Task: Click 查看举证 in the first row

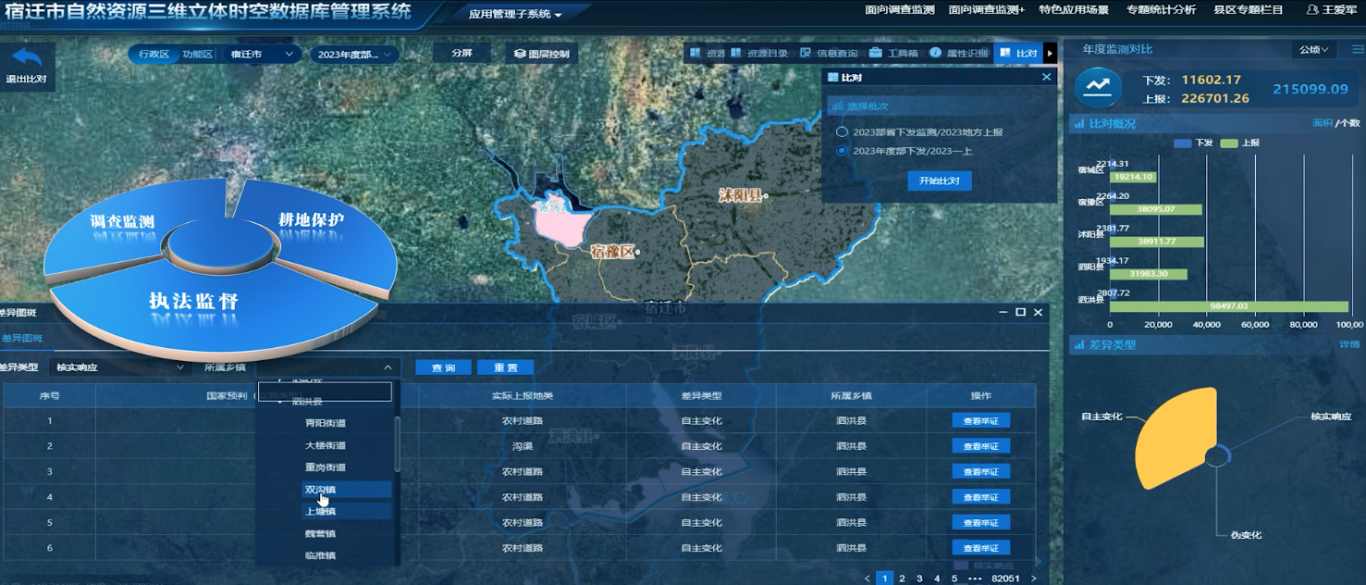Action: pyautogui.click(x=980, y=421)
